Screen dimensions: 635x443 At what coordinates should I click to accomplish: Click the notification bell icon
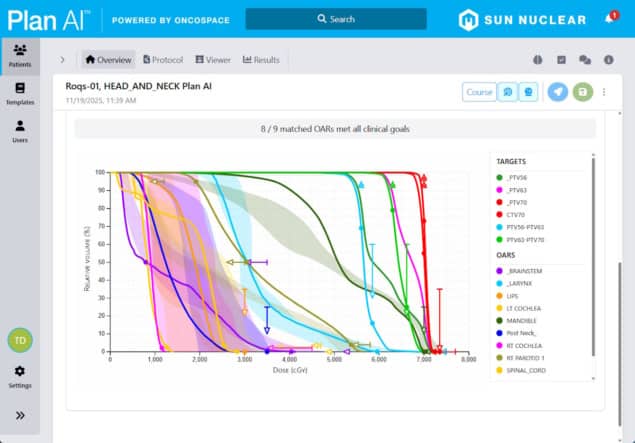click(x=610, y=19)
